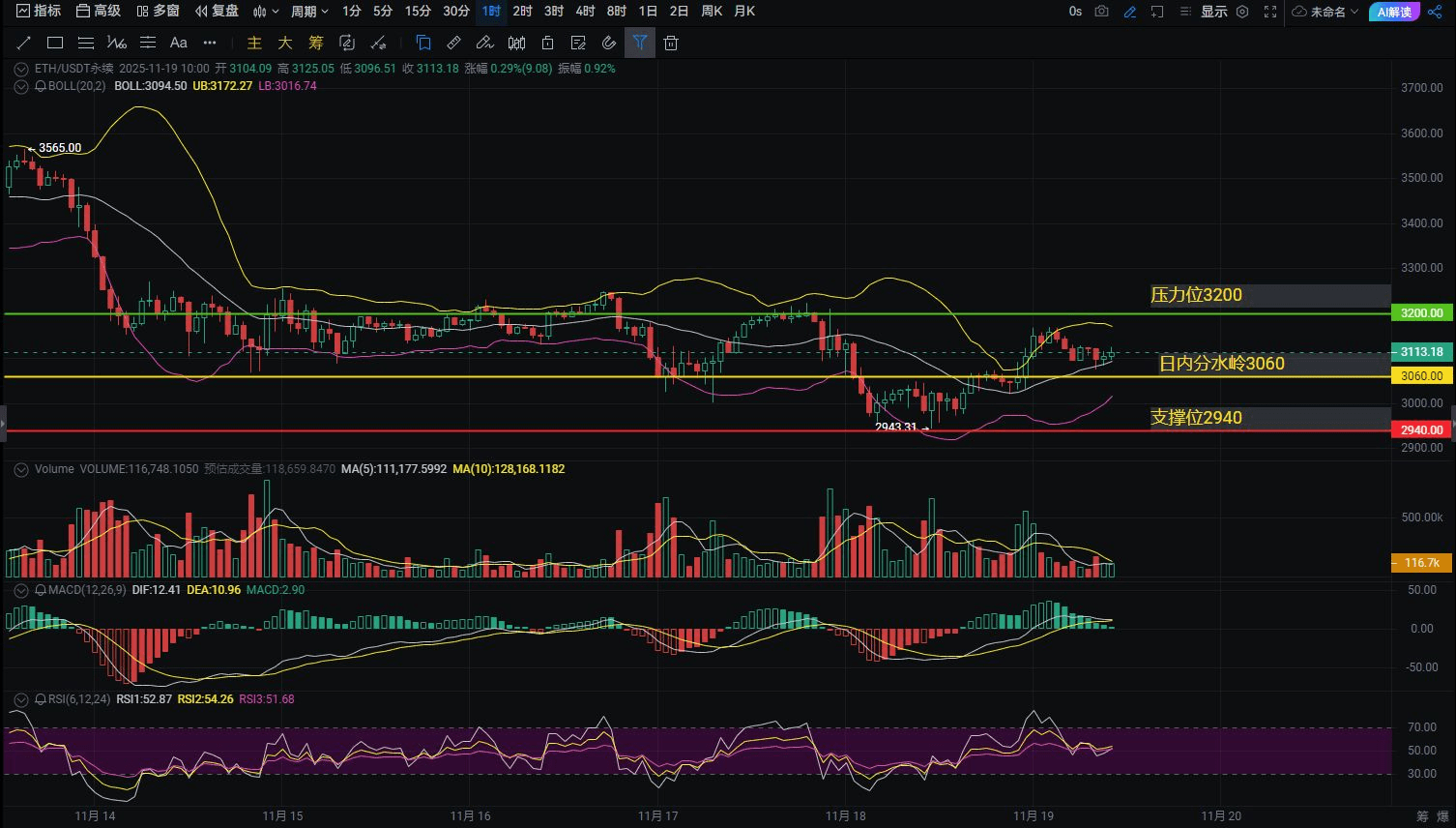
Task: Pick the Aa text annotation tool
Action: 179,43
